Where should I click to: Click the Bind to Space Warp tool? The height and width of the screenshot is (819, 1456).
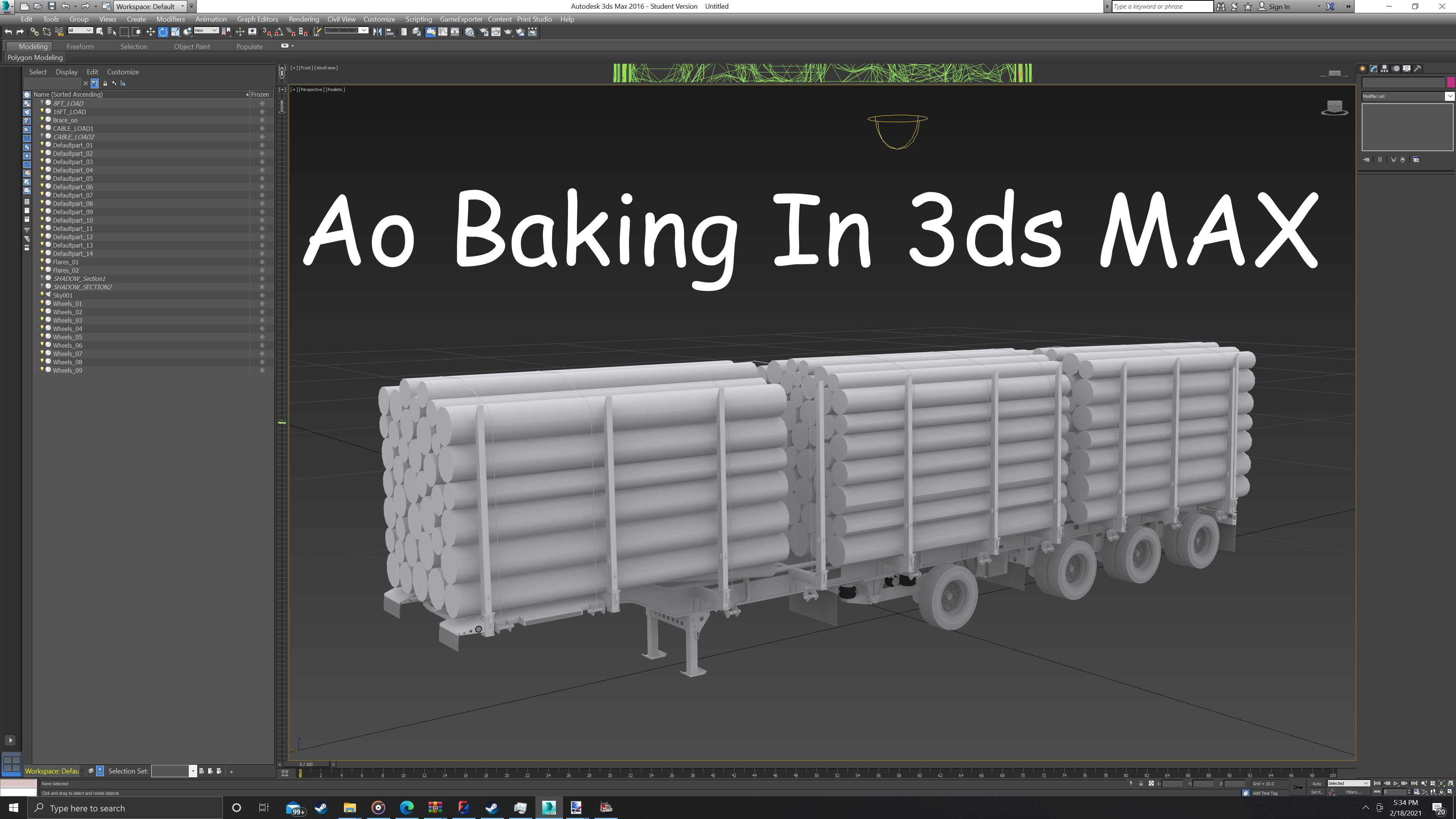click(60, 31)
